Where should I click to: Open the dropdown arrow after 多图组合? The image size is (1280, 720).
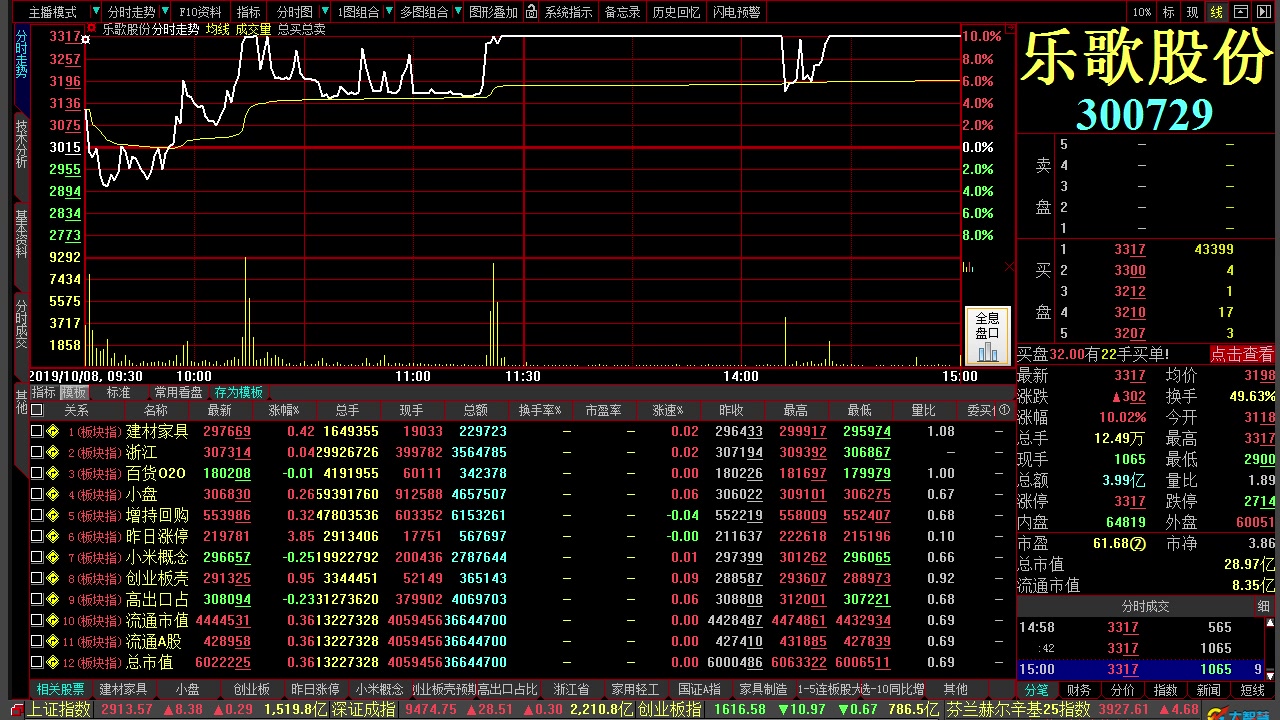(457, 12)
